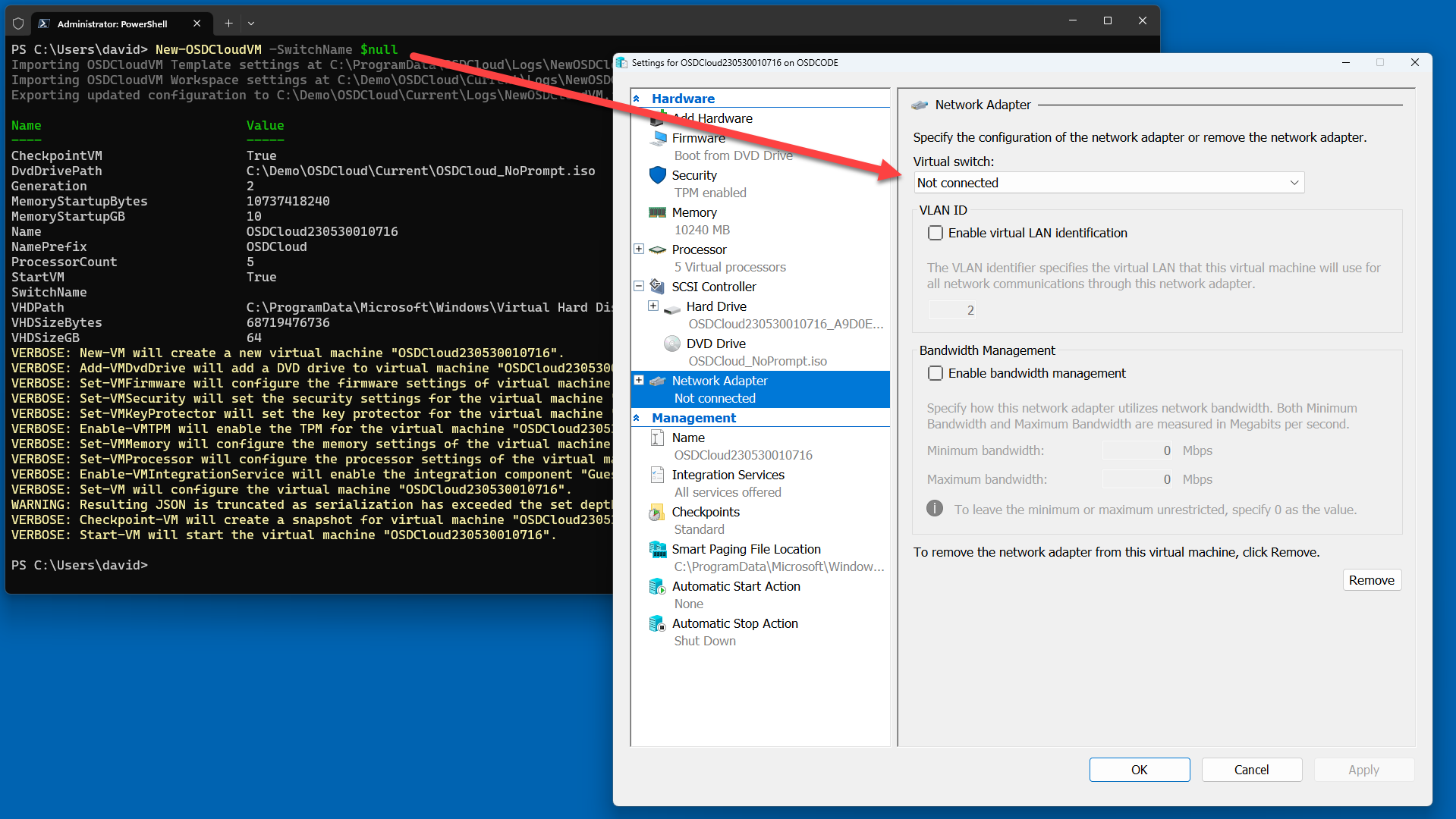Screen dimensions: 1456x819
Task: Select Automatic Start Action settings item
Action: (735, 586)
